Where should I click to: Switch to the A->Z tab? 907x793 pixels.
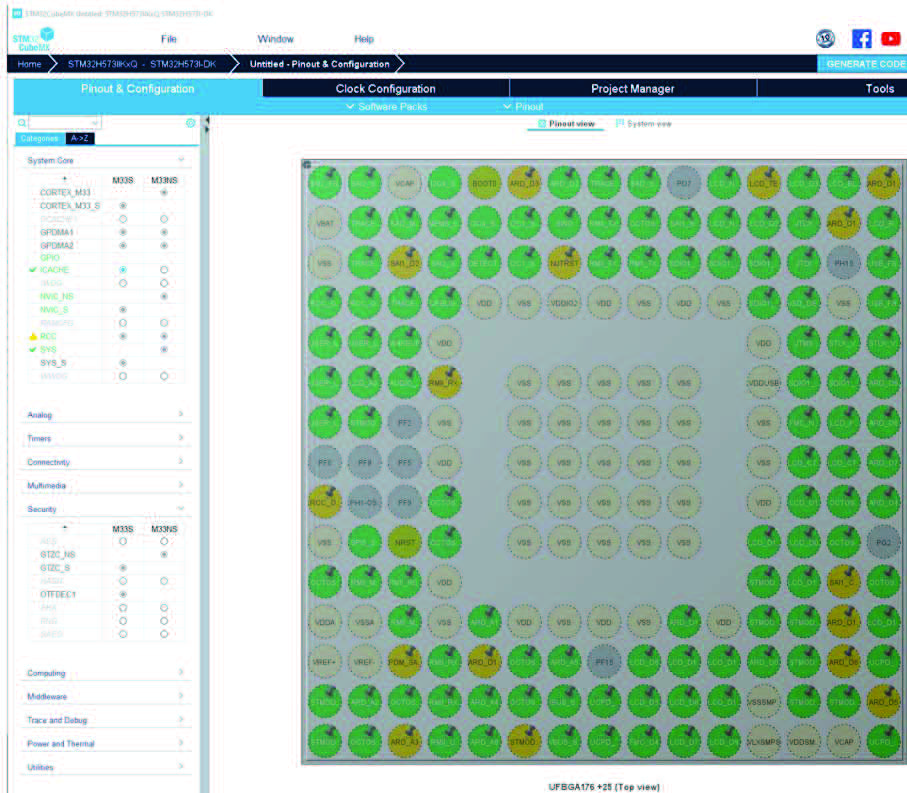pos(80,138)
